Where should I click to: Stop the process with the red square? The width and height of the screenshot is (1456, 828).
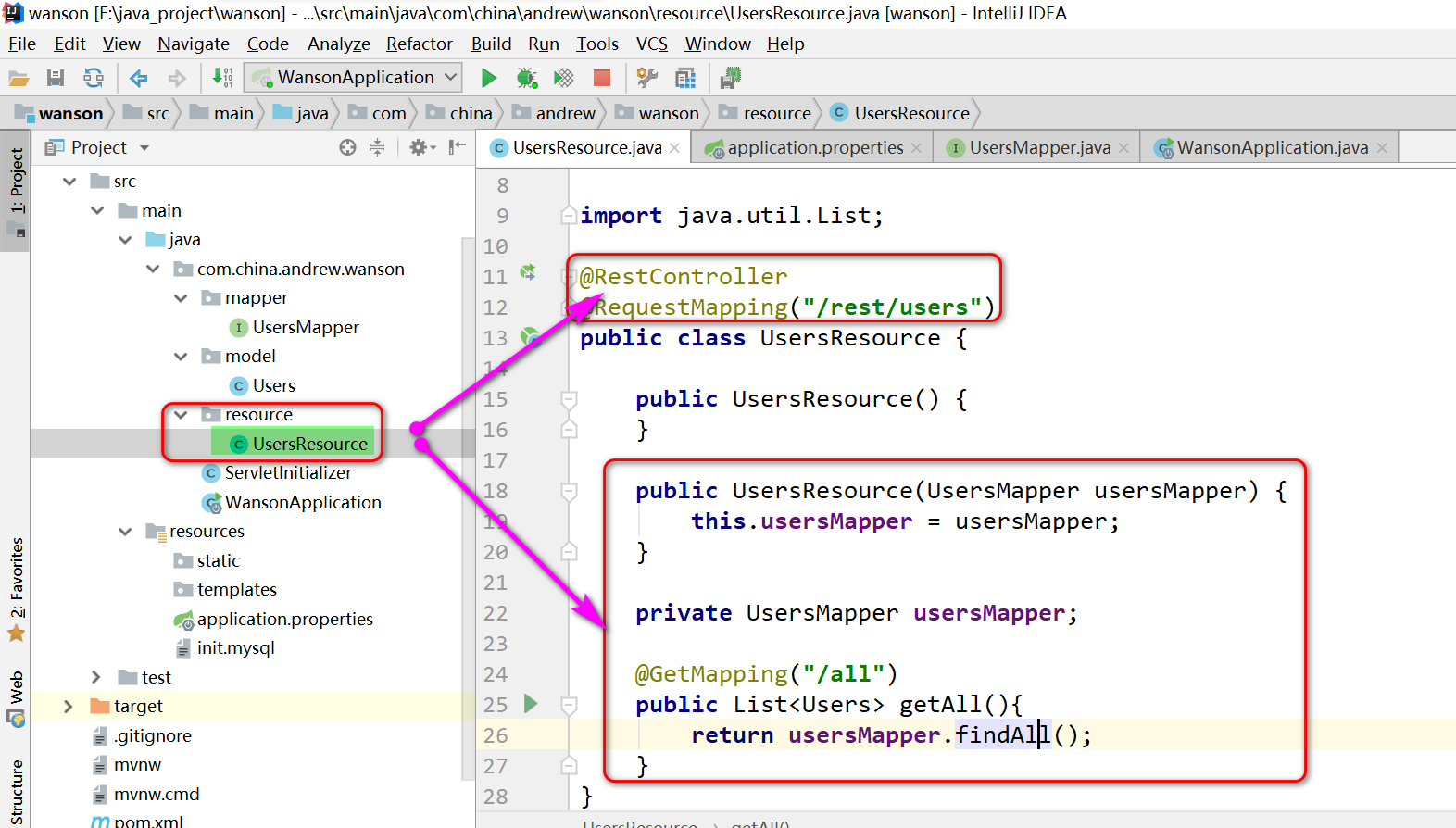coord(602,79)
